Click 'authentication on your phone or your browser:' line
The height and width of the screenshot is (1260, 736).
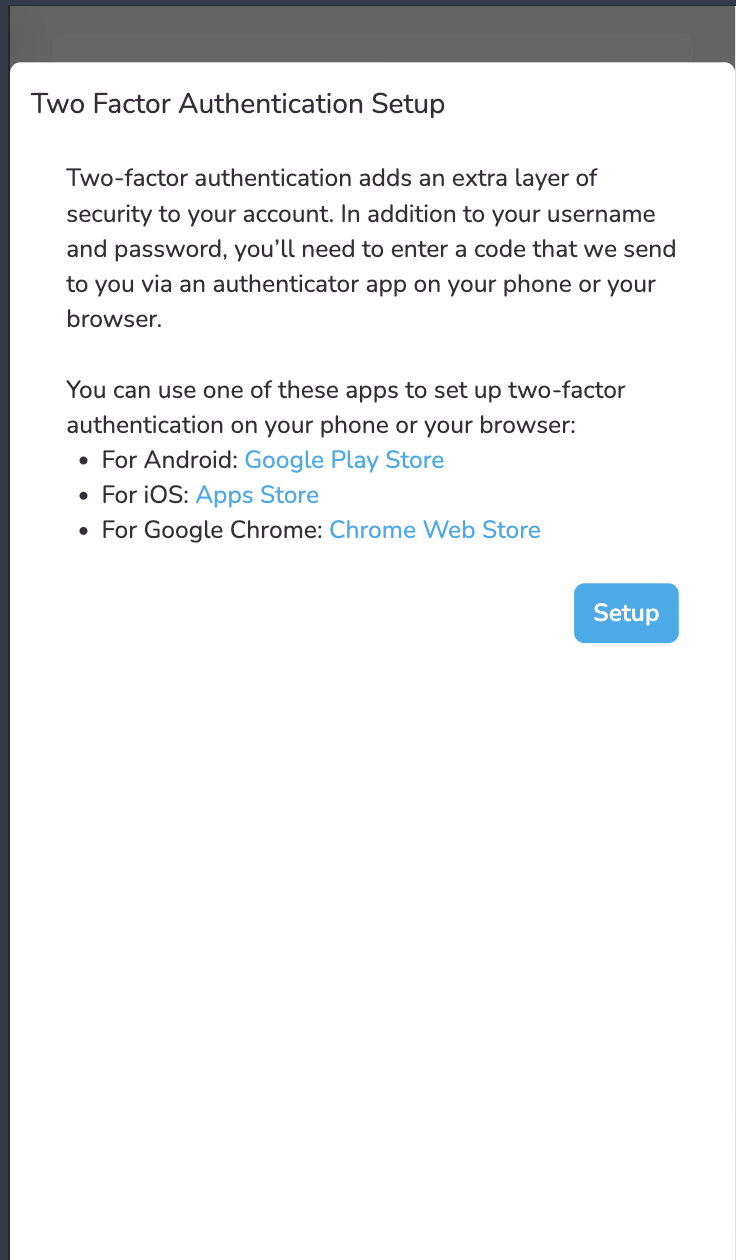[x=321, y=425]
